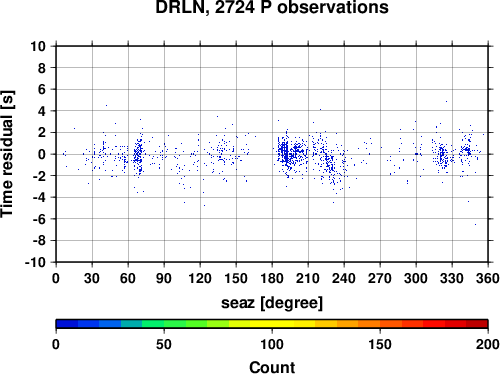Click the dense point cluster near seaz 190

(x=284, y=152)
